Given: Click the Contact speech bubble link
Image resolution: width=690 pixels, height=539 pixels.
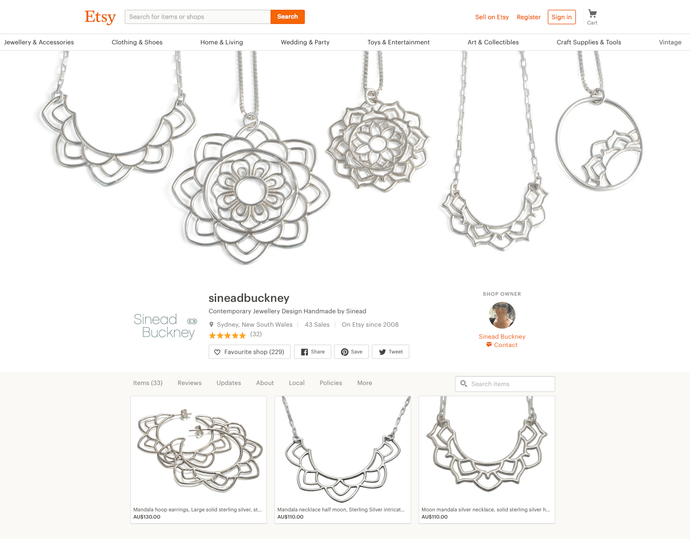Looking at the screenshot, I should [502, 345].
